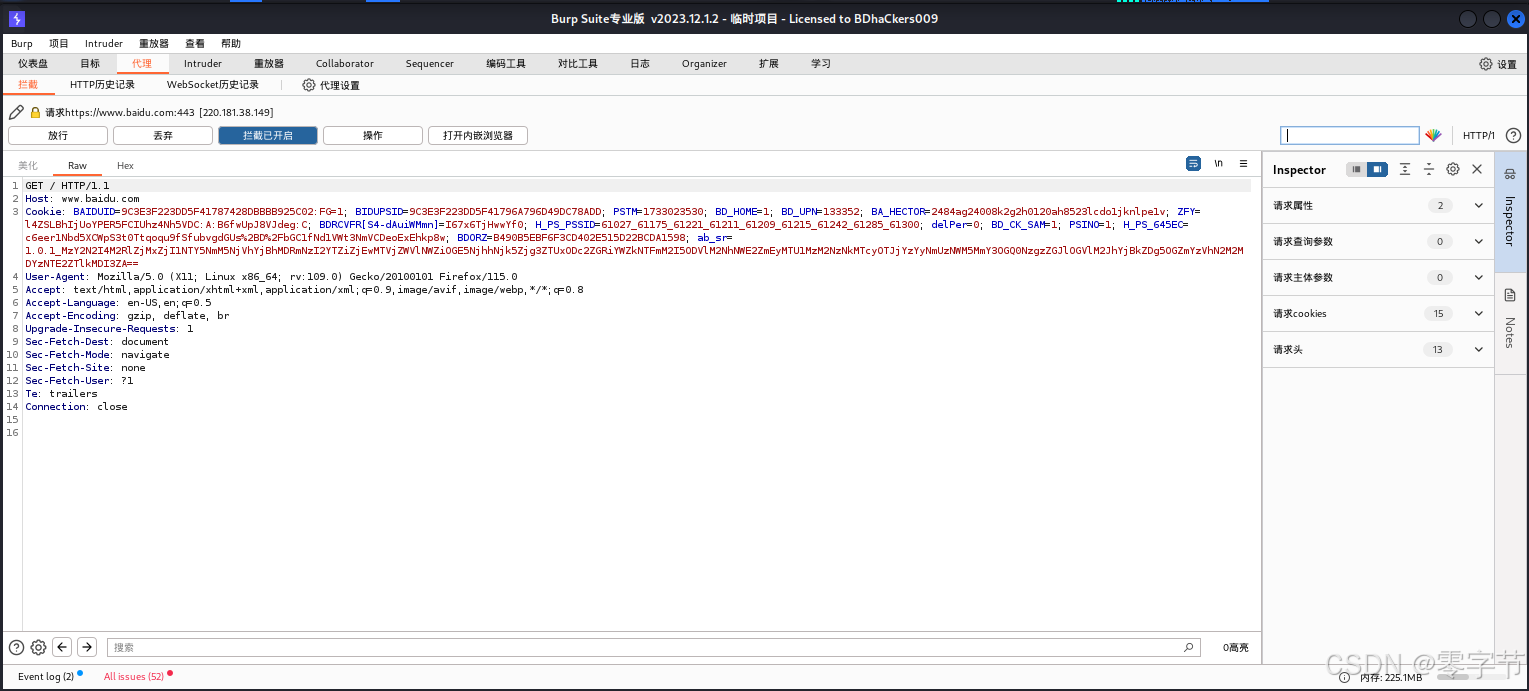Go to next search match arrow
This screenshot has width=1529, height=691.
pyautogui.click(x=87, y=647)
